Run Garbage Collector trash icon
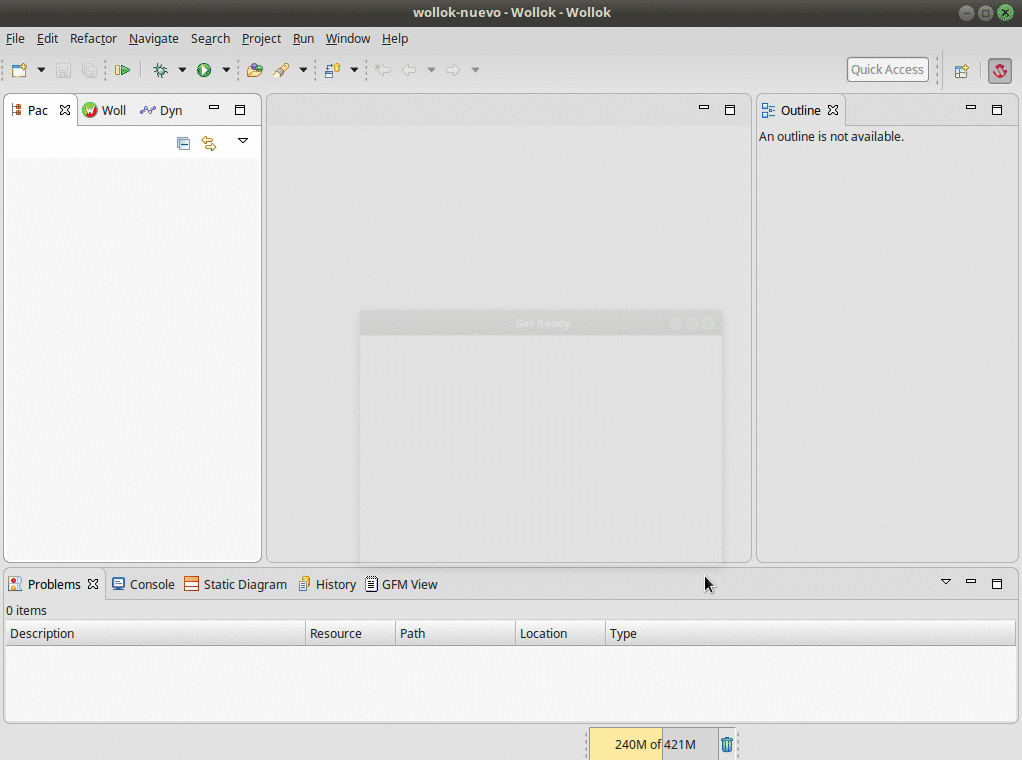This screenshot has width=1022, height=760. pyautogui.click(x=727, y=744)
